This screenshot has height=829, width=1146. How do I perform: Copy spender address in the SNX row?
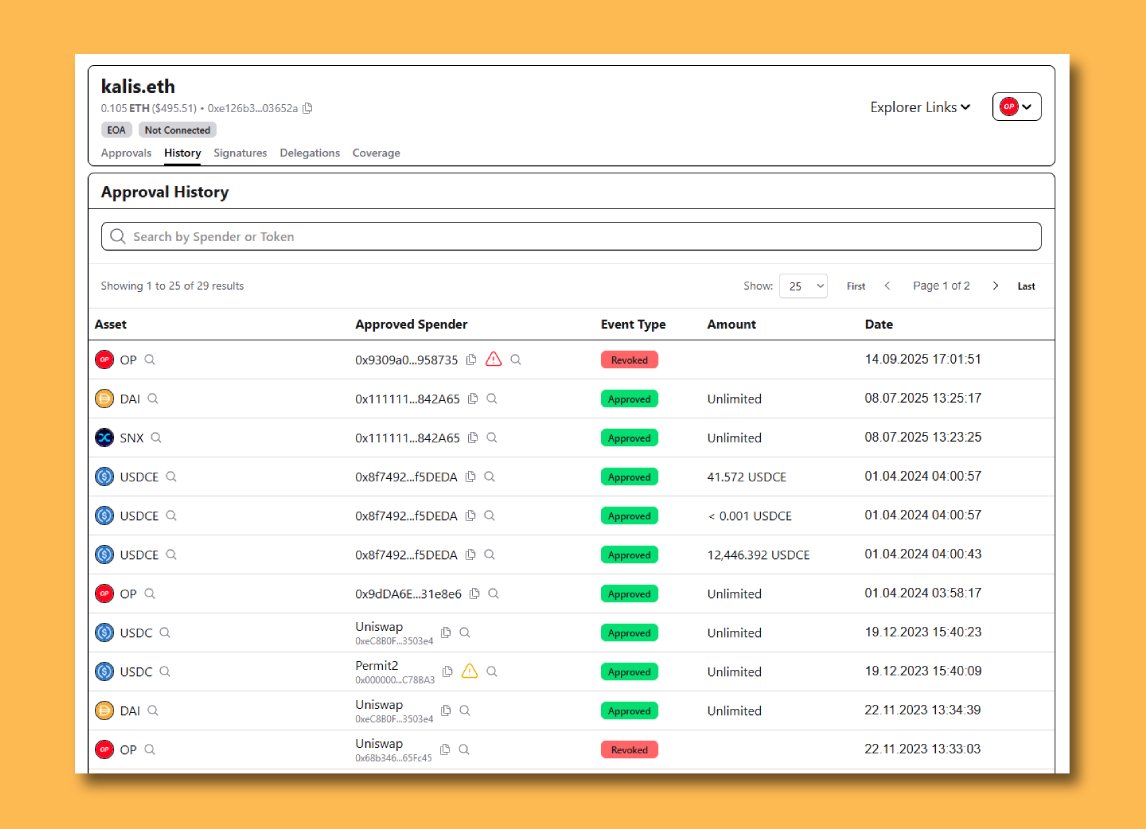click(x=473, y=438)
